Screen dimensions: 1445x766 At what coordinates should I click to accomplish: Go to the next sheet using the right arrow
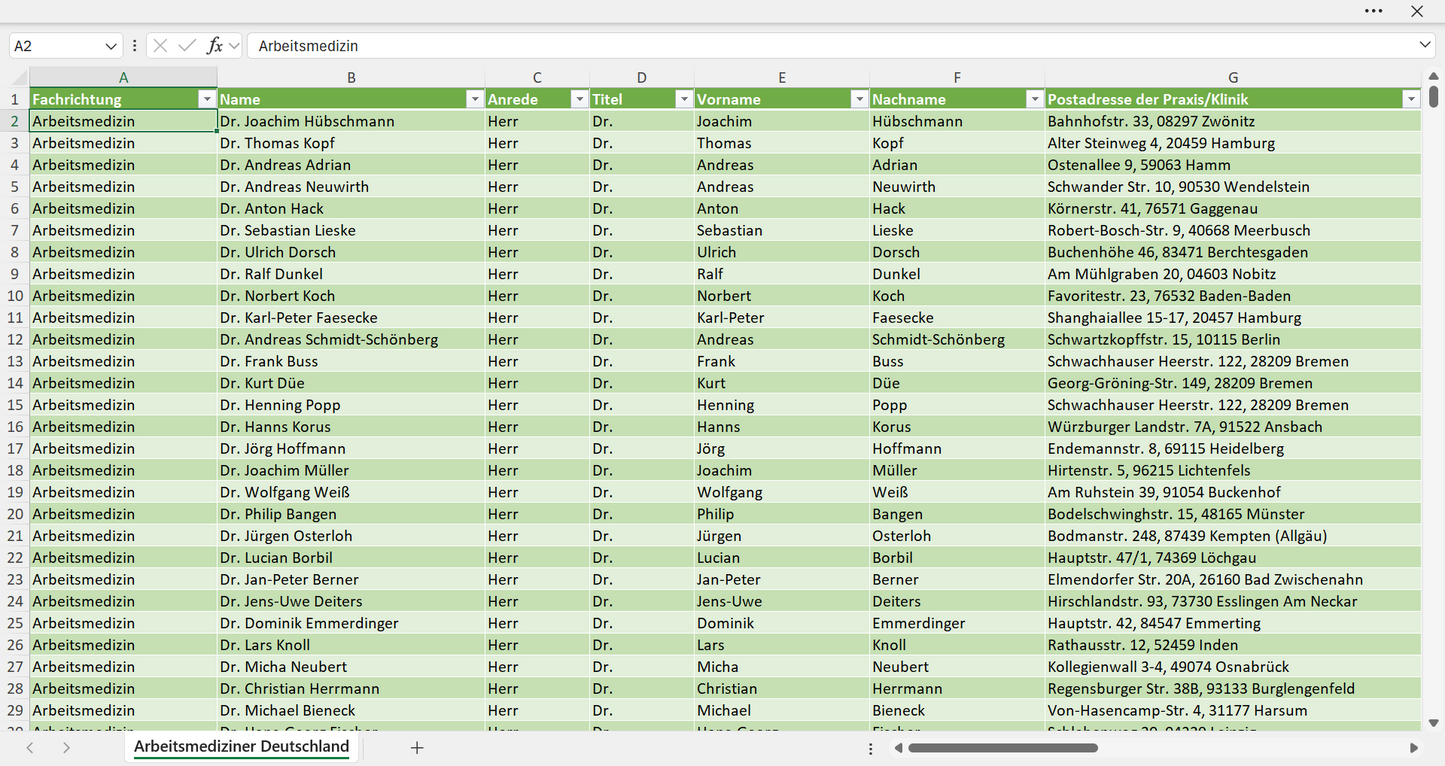coord(66,747)
